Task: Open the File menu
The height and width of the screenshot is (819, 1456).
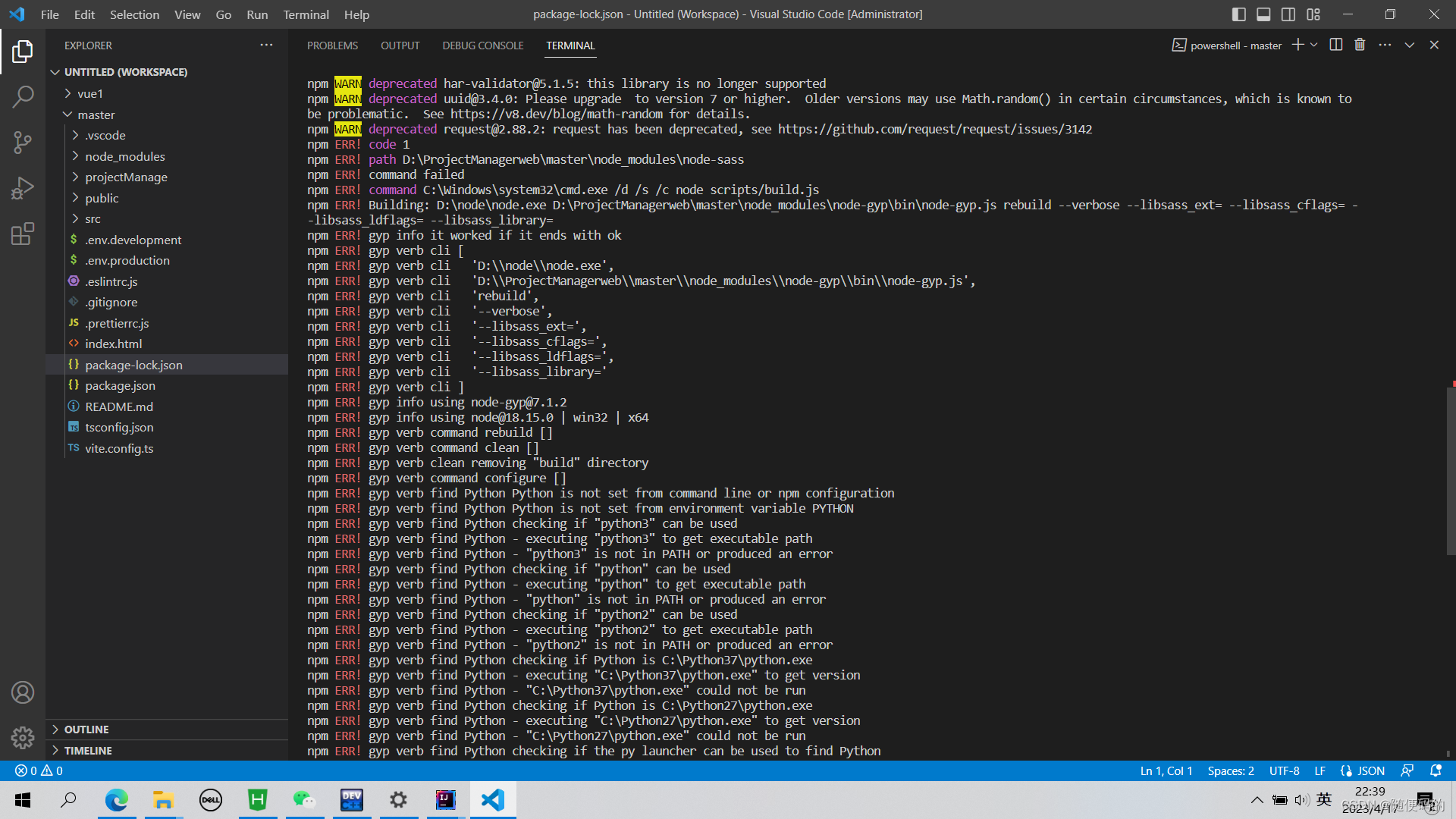Action: (x=49, y=14)
